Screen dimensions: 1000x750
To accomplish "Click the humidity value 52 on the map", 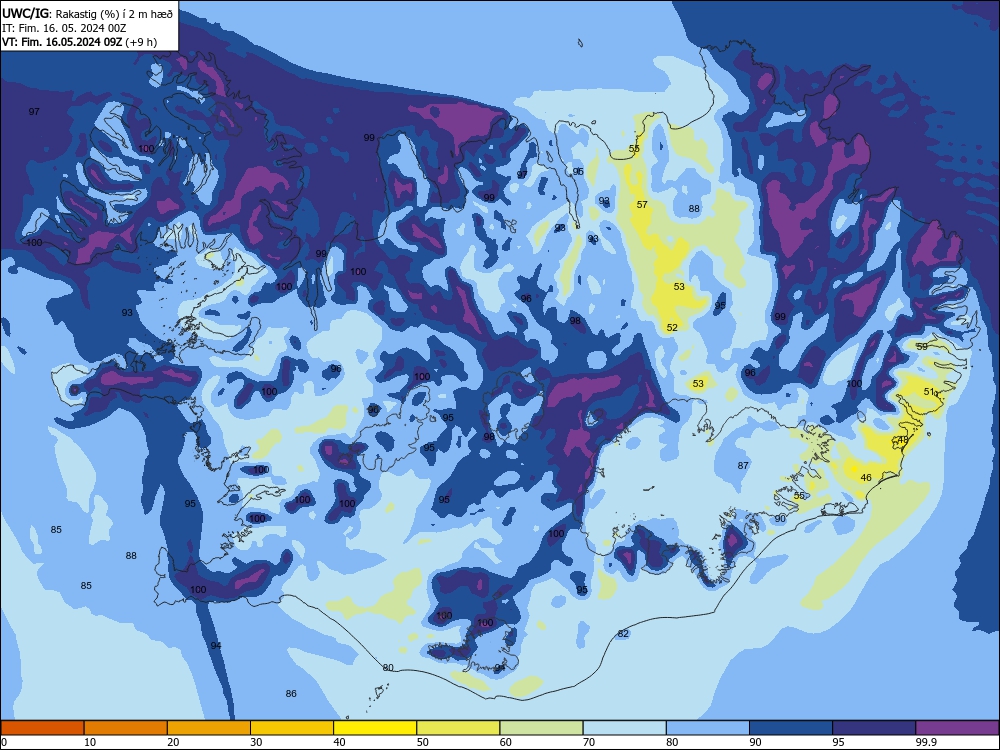I will click(x=672, y=328).
